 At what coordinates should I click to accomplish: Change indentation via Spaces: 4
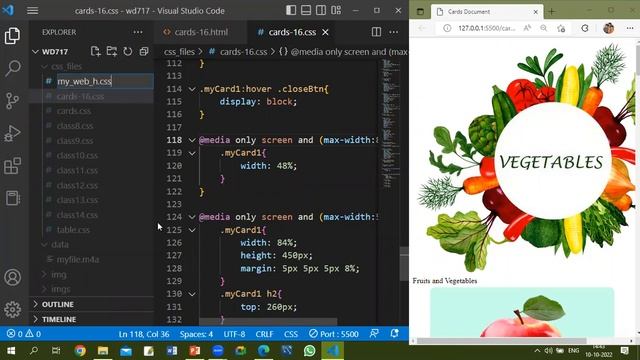[196, 334]
